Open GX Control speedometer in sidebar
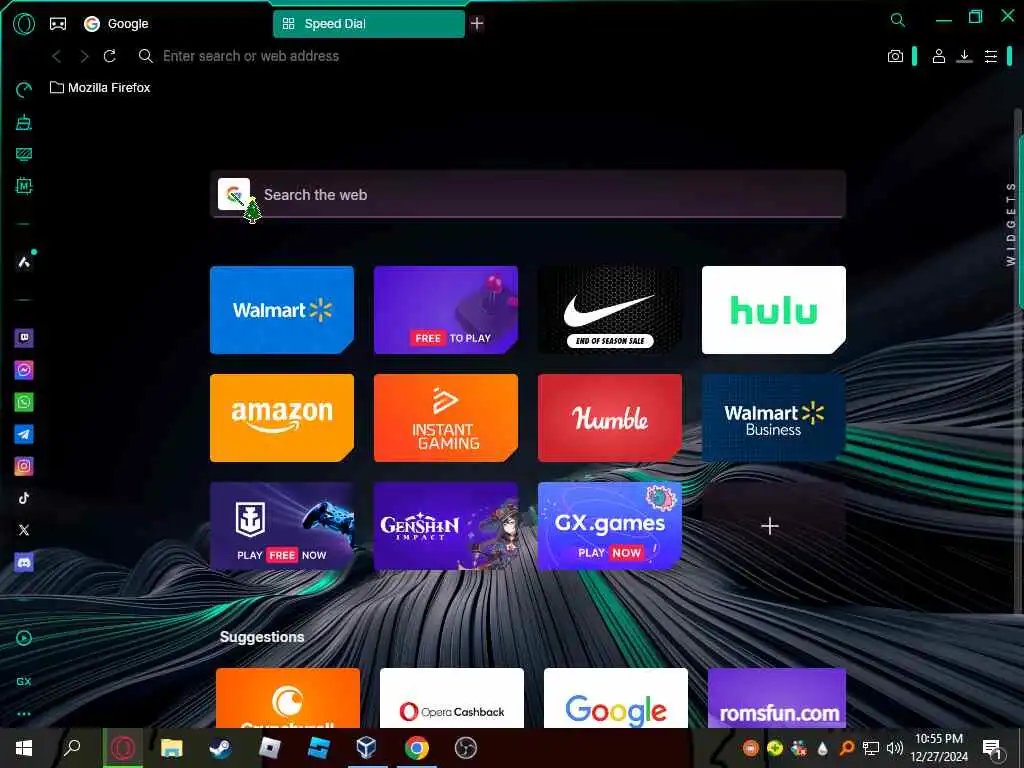The width and height of the screenshot is (1024, 768). (x=24, y=90)
